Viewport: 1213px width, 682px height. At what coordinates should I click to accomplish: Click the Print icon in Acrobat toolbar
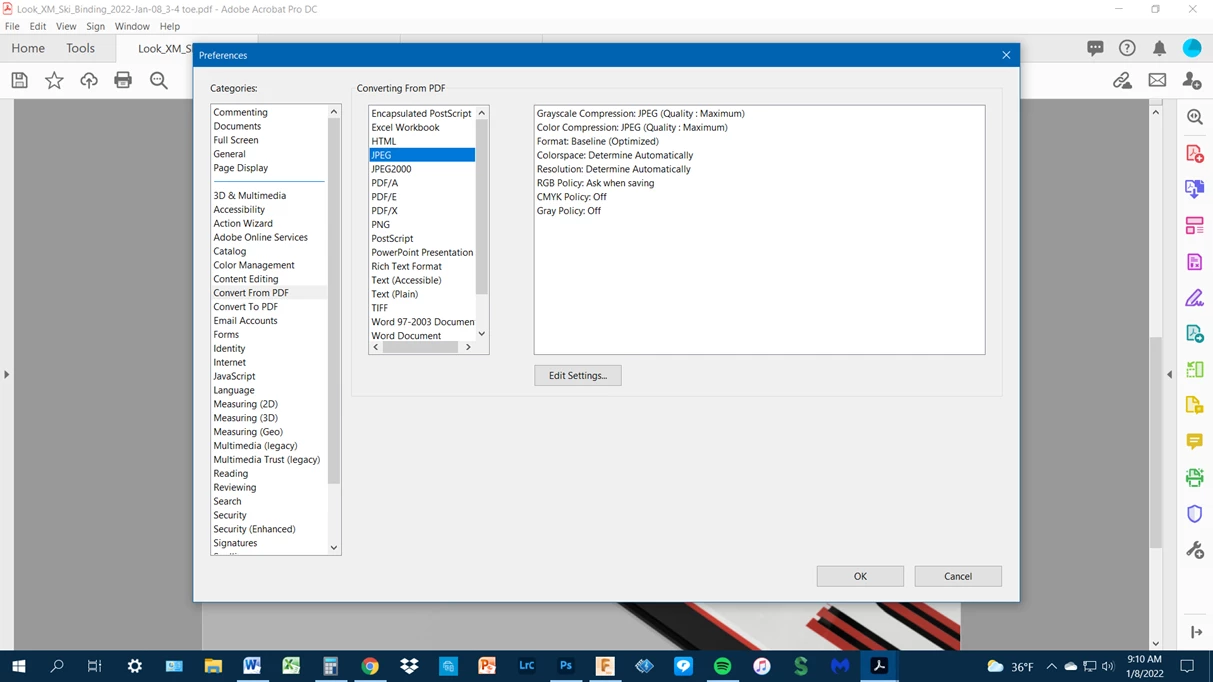(123, 80)
